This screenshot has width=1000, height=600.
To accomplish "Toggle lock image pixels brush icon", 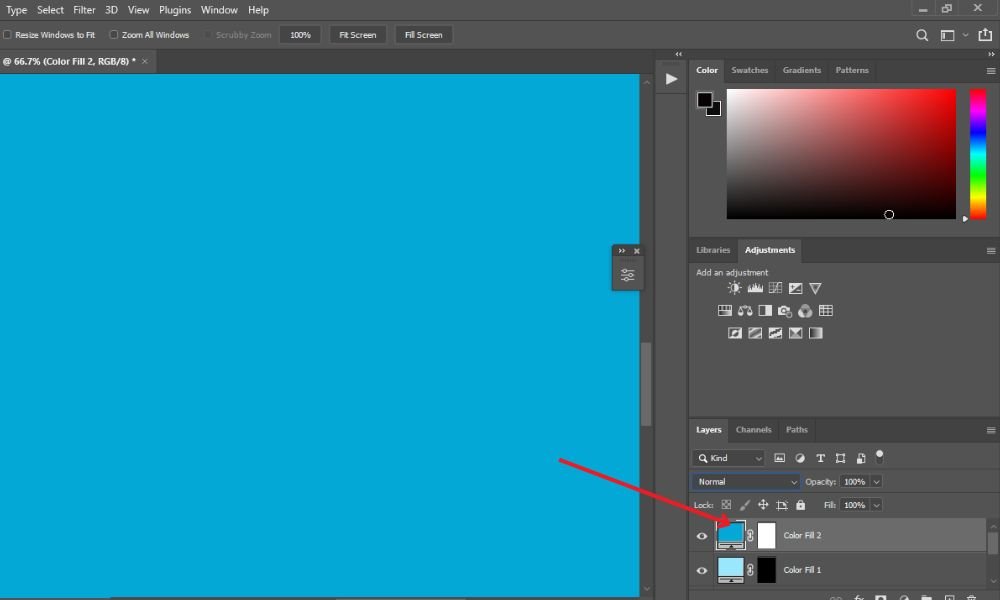I will [744, 505].
